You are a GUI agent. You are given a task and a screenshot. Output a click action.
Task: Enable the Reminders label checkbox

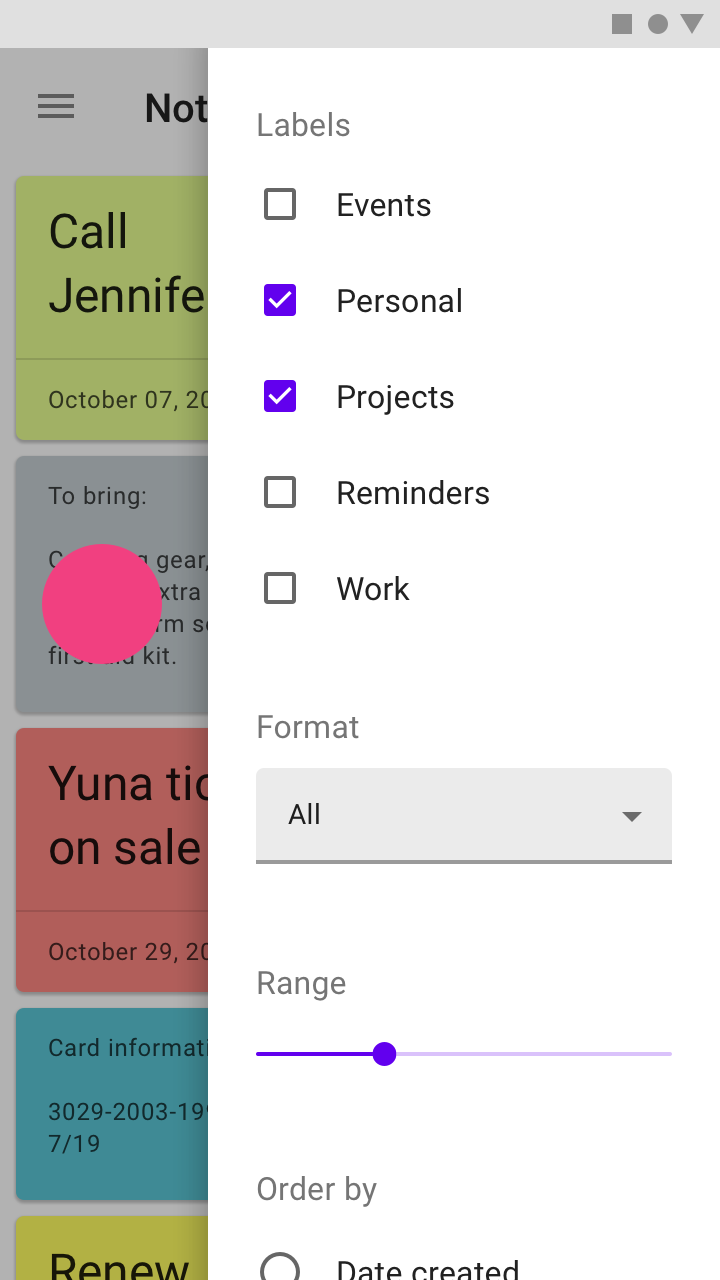coord(280,492)
